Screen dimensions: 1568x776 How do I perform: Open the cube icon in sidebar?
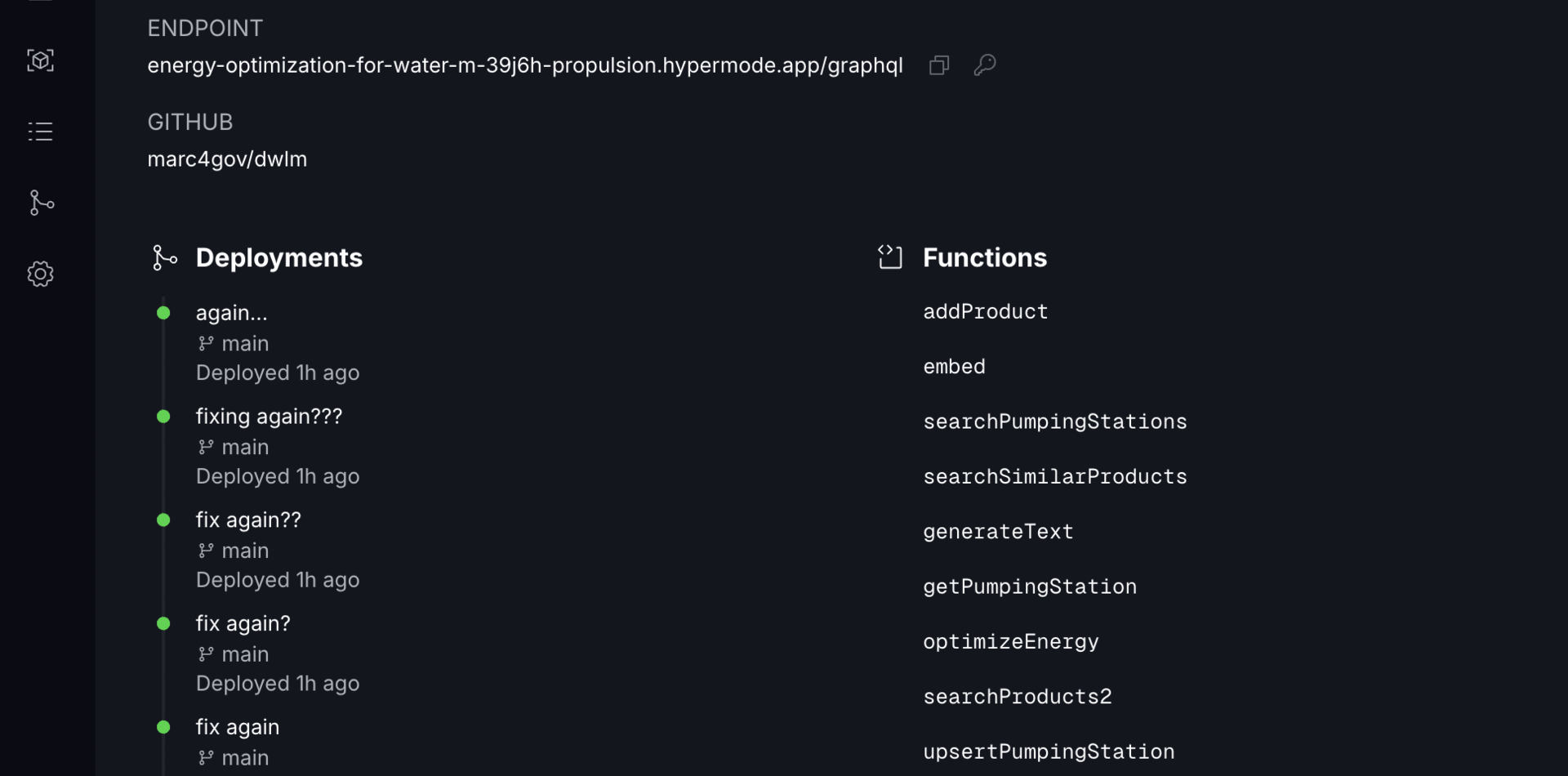click(x=40, y=60)
